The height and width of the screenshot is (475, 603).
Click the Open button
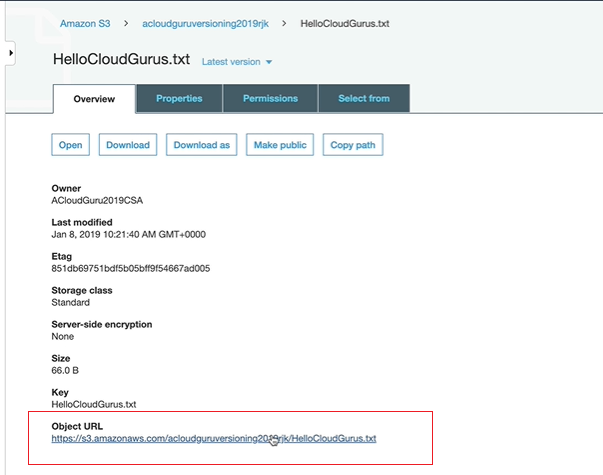tap(70, 145)
